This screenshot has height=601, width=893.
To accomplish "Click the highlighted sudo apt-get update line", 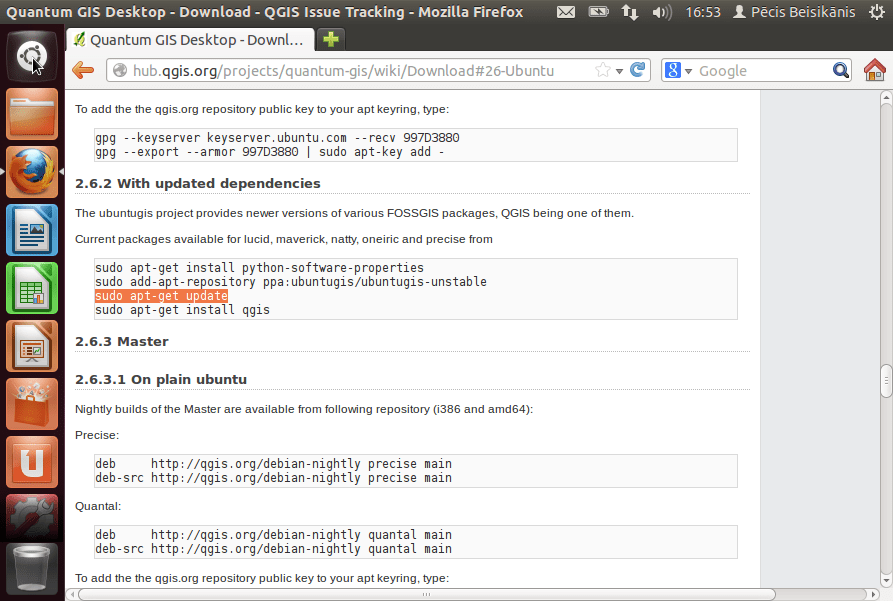I will coord(161,296).
